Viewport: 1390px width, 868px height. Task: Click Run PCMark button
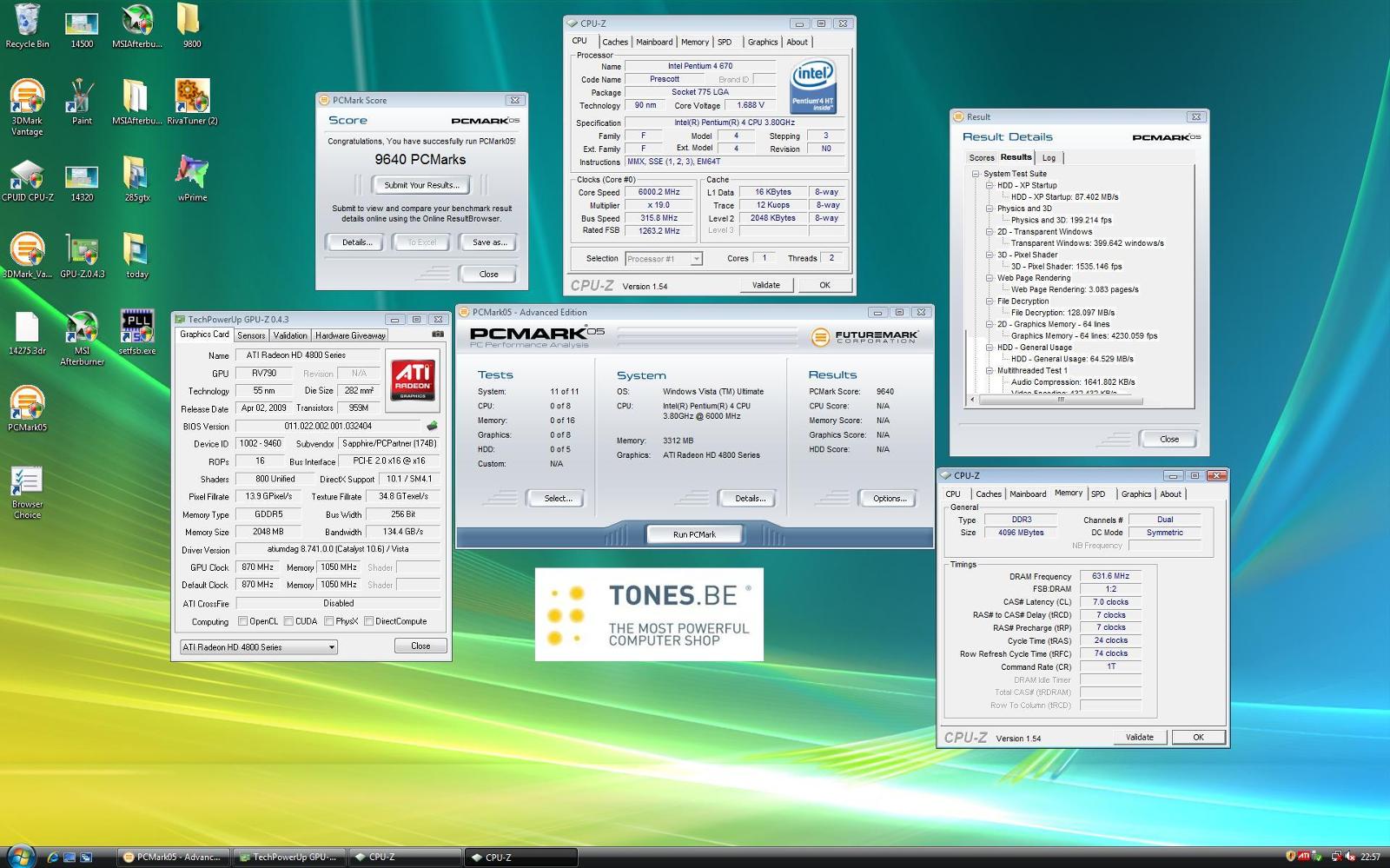tap(694, 534)
